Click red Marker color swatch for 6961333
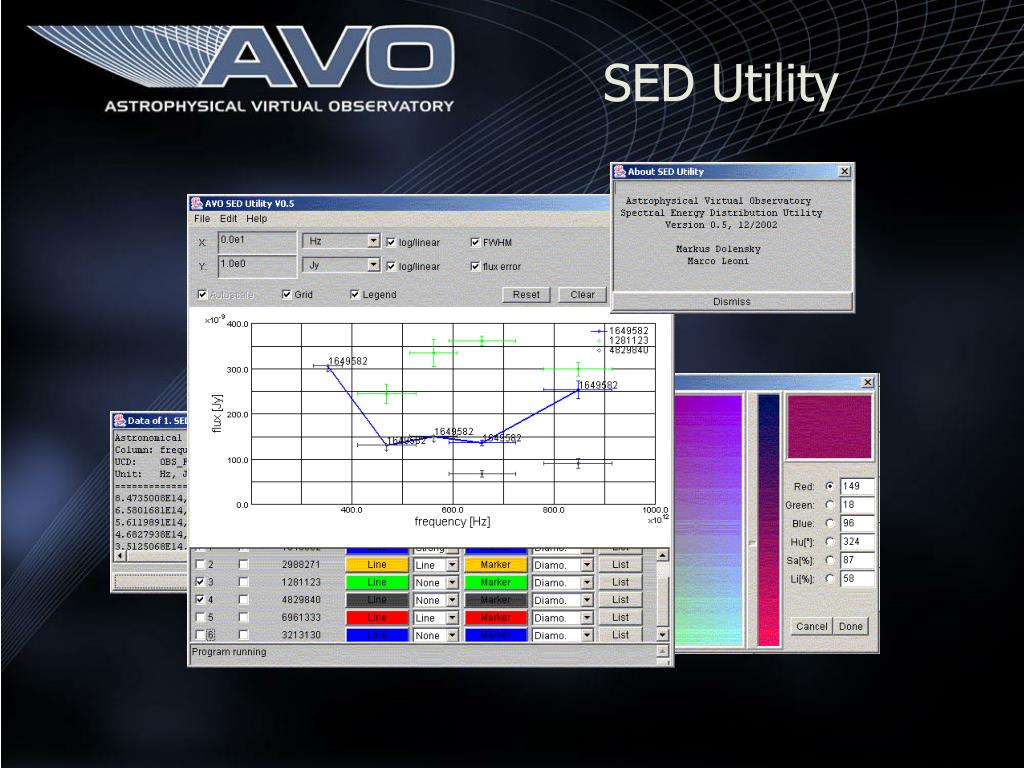The height and width of the screenshot is (768, 1024). click(x=496, y=617)
